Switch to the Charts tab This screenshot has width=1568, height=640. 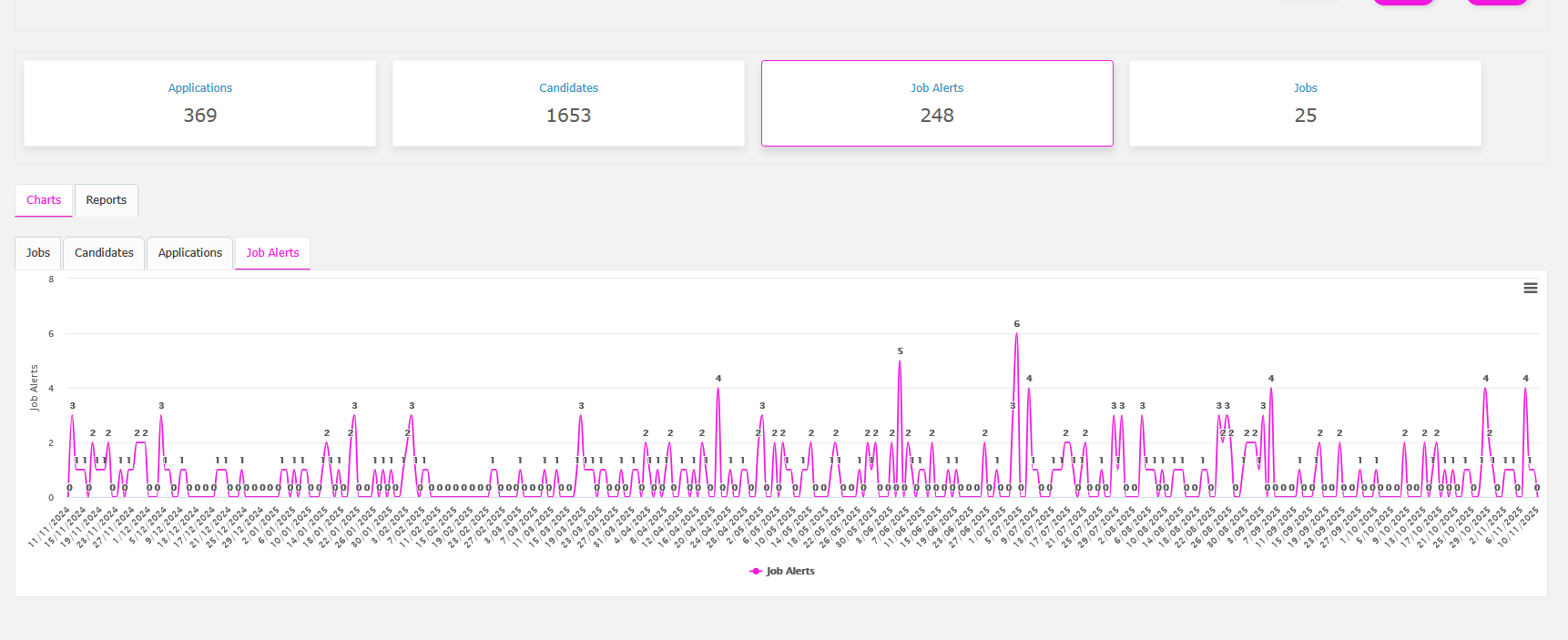pyautogui.click(x=44, y=200)
